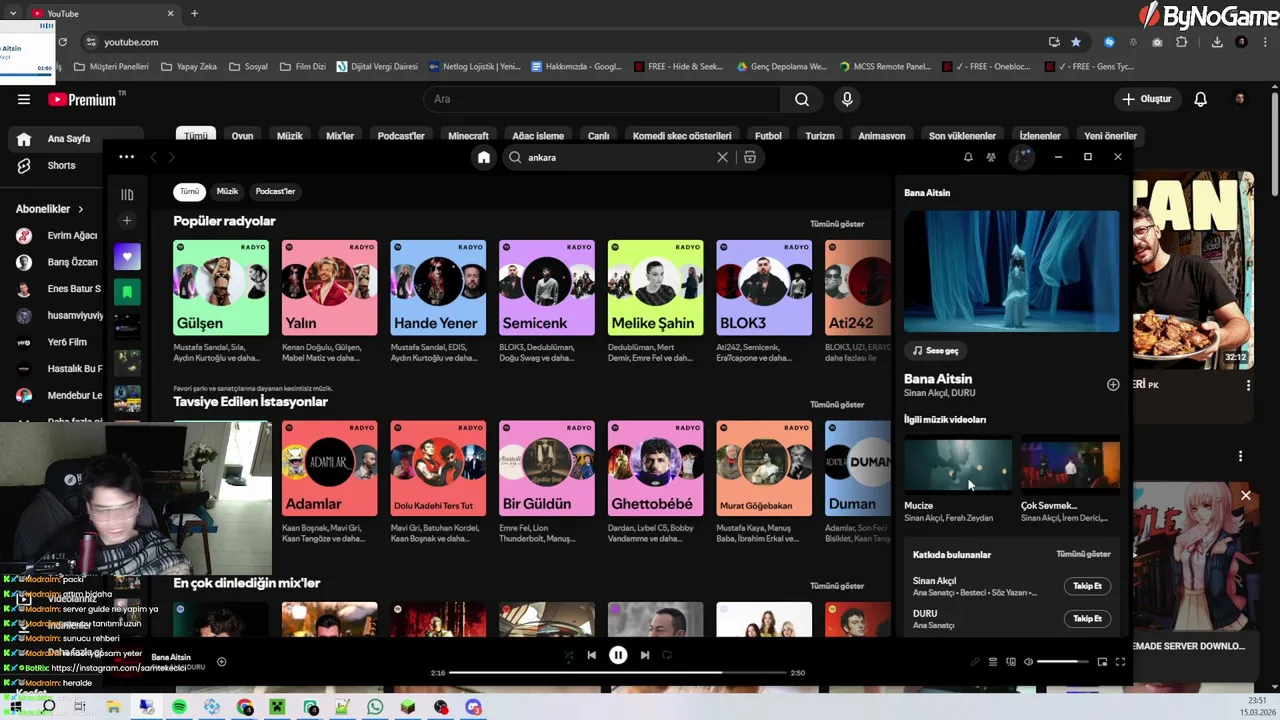The height and width of the screenshot is (720, 1280).
Task: Open connect to a device icon
Action: [x=1011, y=662]
